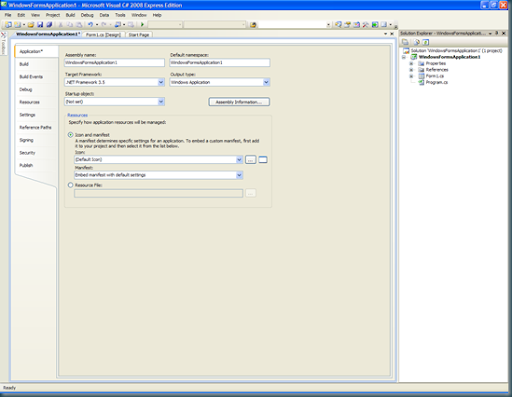Open the Toolbox from hammer-wrench icon
512x397 pixels.
366,24
